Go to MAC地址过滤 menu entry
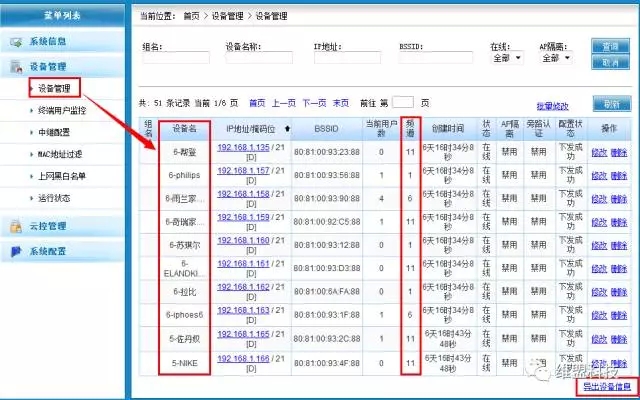 pos(62,154)
